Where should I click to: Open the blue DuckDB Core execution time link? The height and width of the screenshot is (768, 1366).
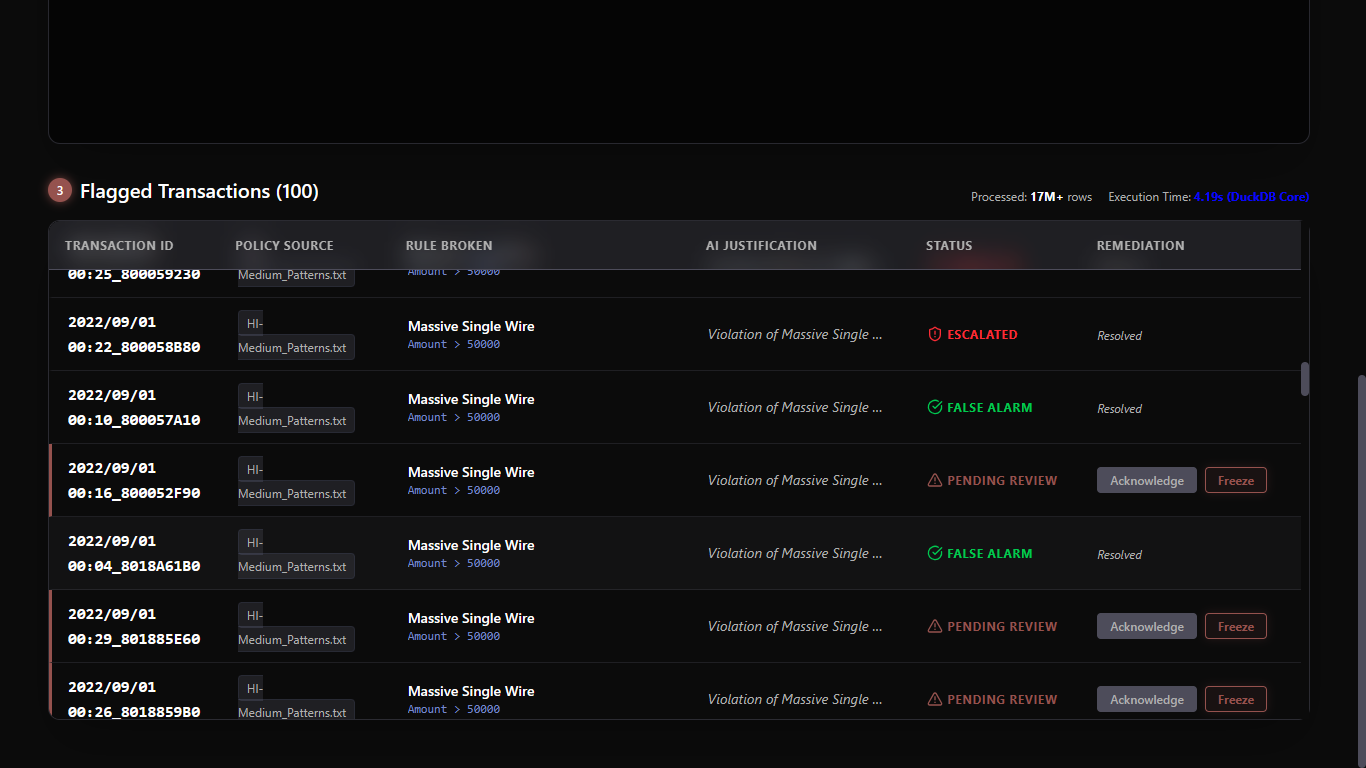pos(1250,197)
